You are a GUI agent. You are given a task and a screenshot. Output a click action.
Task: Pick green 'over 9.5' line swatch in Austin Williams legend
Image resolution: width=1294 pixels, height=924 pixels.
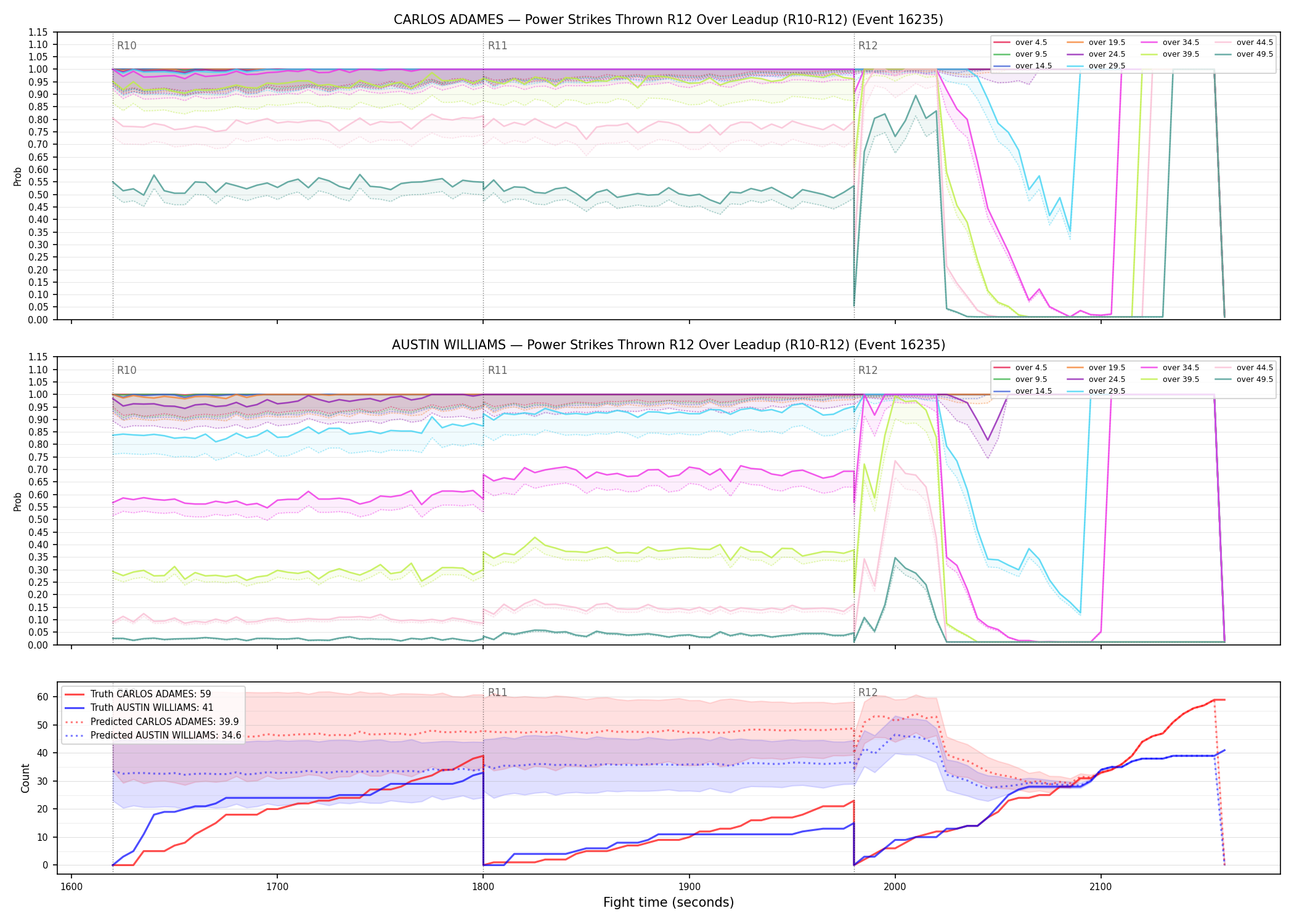1002,379
